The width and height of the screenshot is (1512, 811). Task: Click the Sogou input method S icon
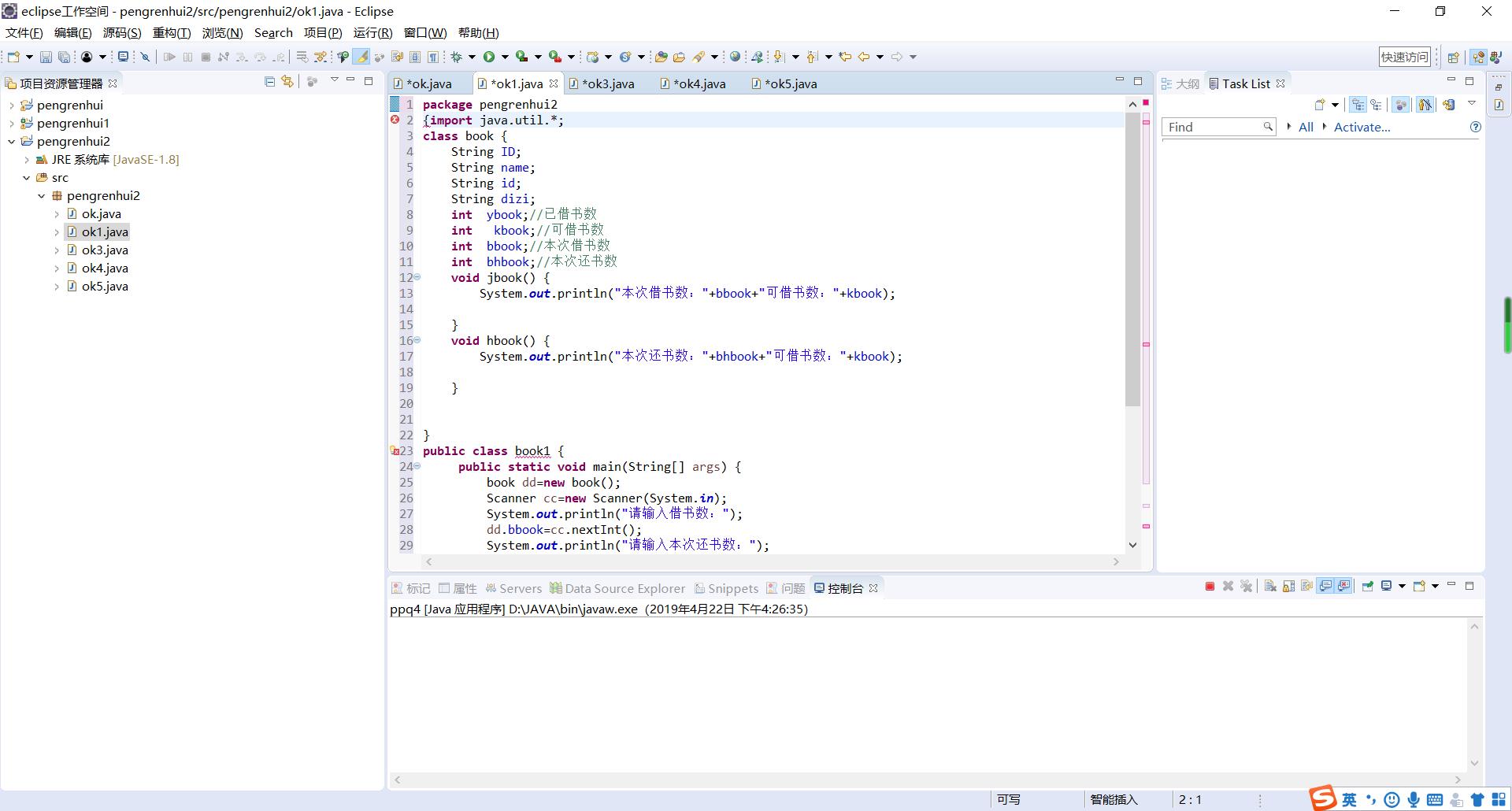point(1323,798)
